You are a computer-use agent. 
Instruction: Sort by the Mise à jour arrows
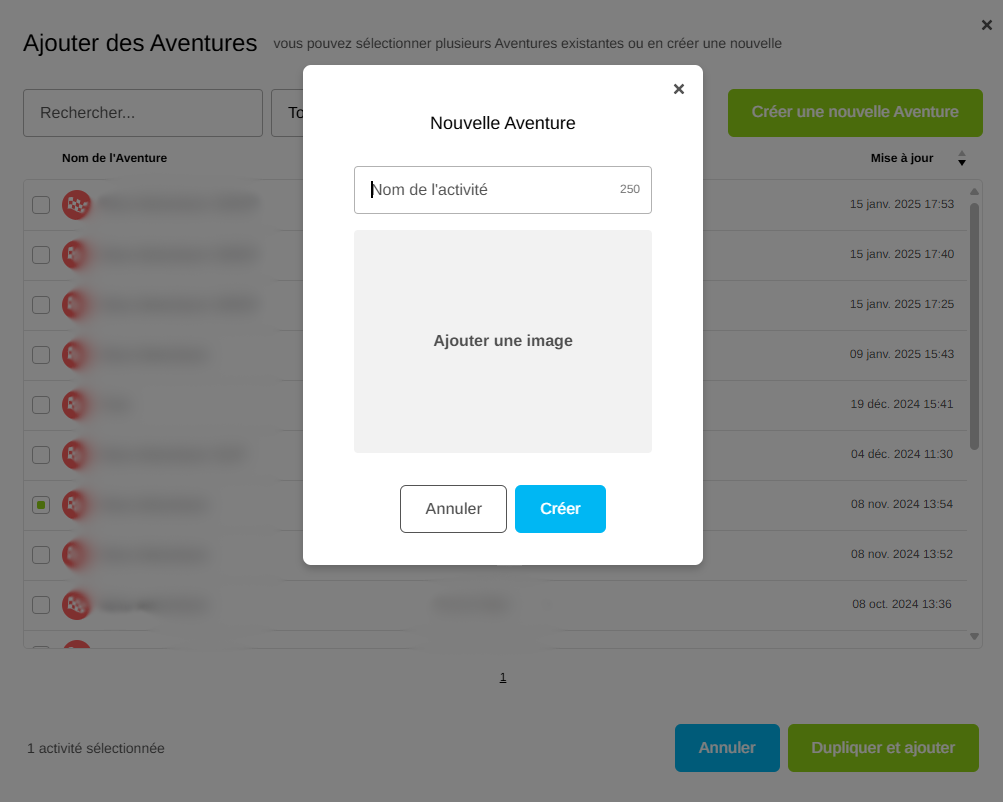962,159
